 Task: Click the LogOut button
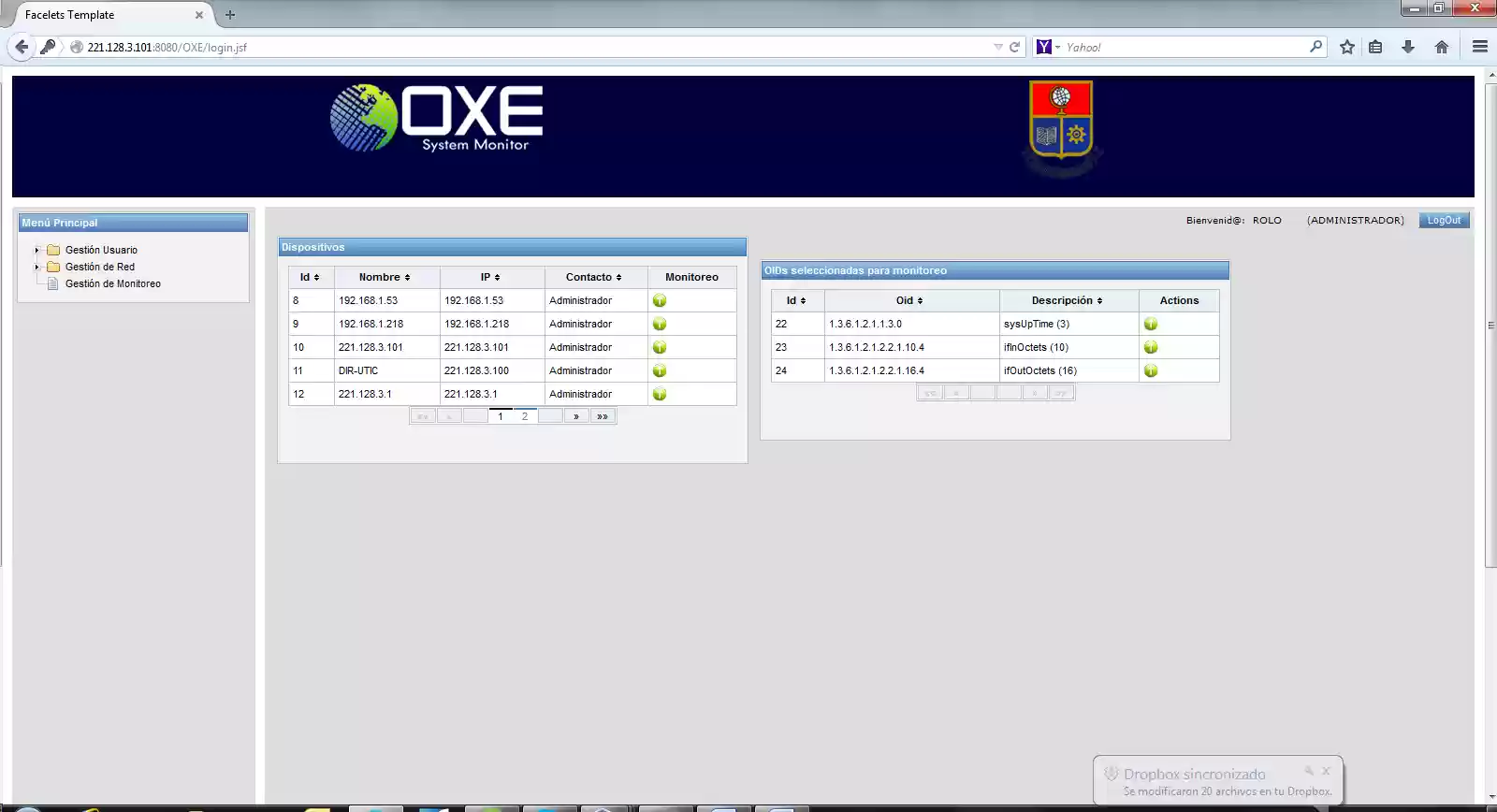tap(1444, 221)
